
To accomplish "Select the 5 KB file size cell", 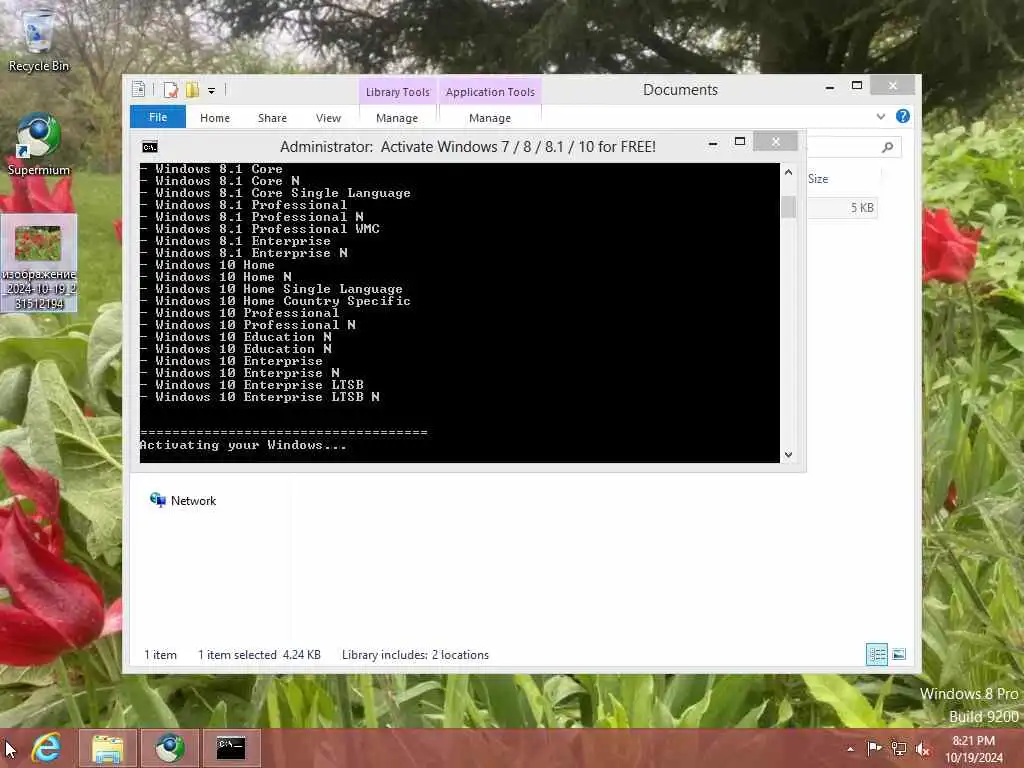I will (x=861, y=208).
